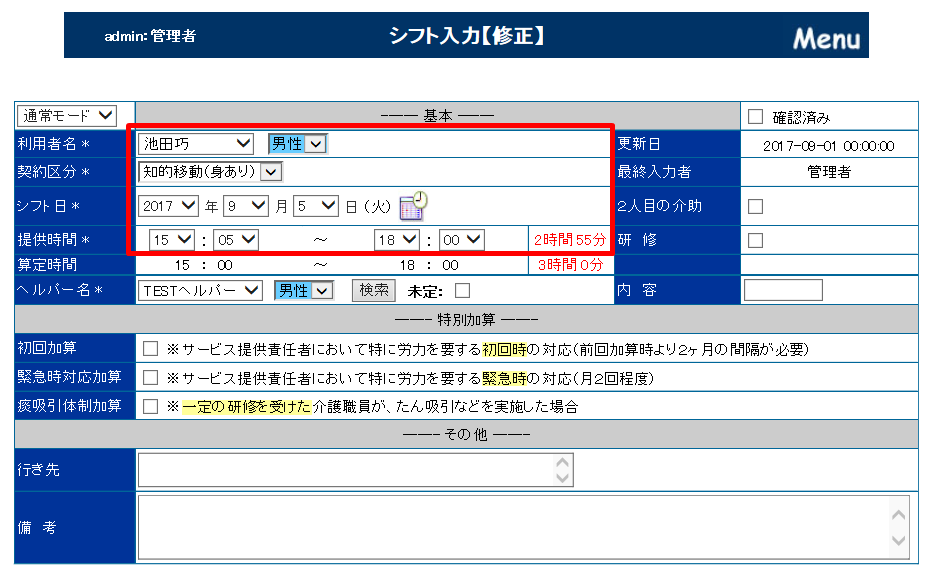Expand the 利用者名 池田巧 dropdown
The height and width of the screenshot is (571, 926).
click(x=196, y=144)
